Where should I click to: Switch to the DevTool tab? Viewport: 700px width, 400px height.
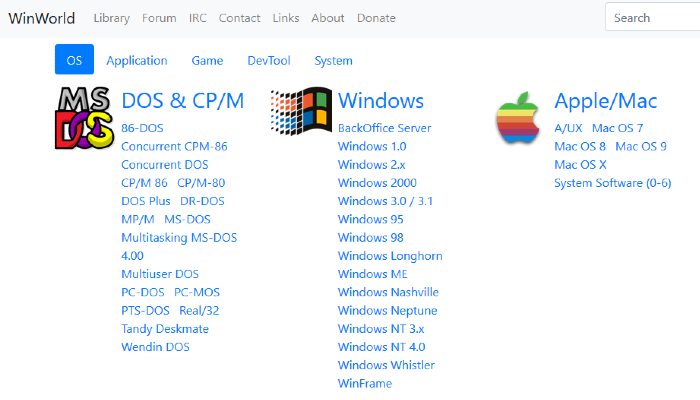point(268,60)
